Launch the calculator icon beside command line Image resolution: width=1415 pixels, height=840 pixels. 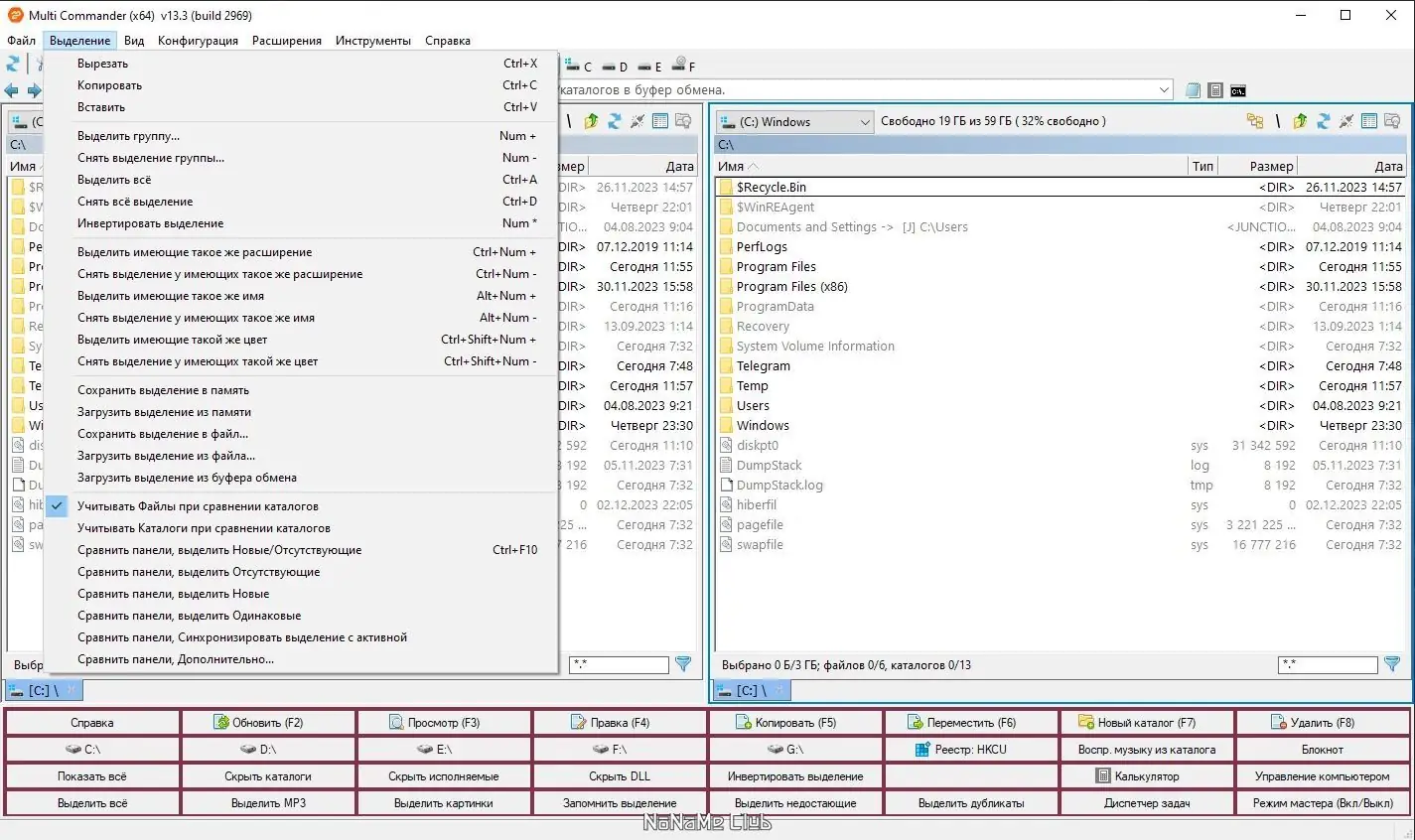click(1215, 90)
